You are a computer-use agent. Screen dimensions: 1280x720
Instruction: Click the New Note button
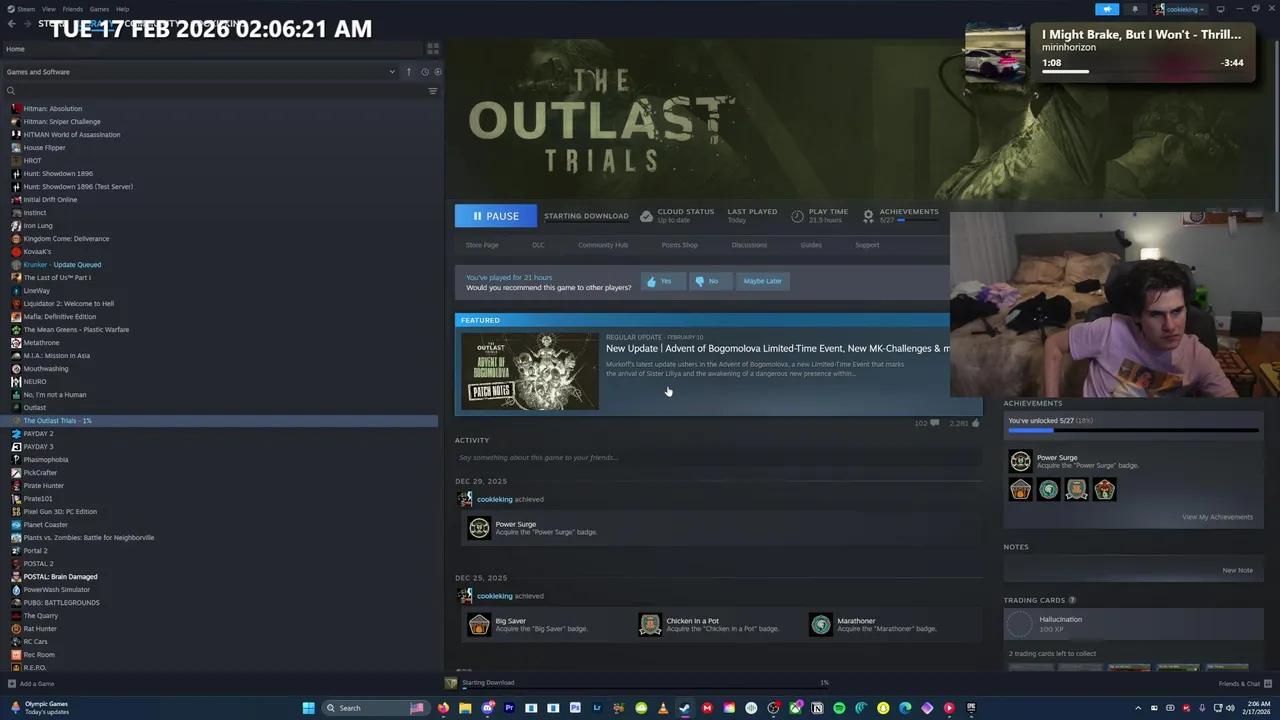[1237, 570]
